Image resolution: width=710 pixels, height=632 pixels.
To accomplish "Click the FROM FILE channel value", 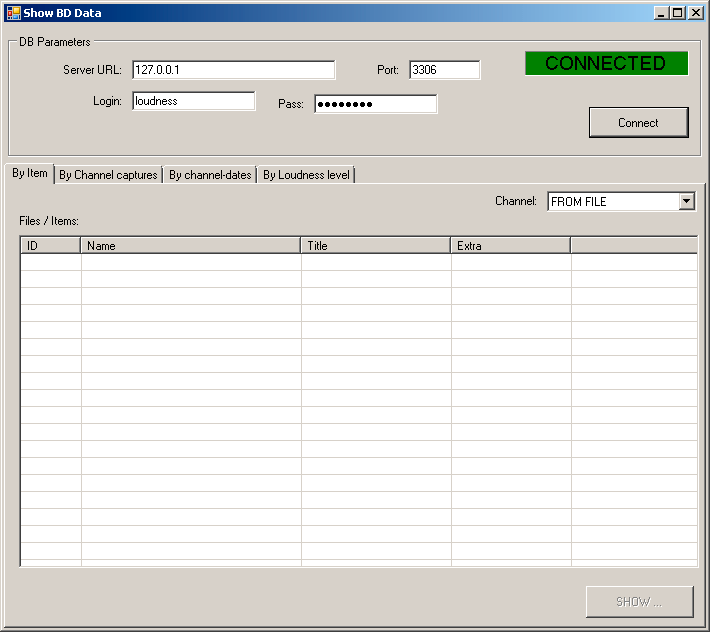I will (579, 201).
